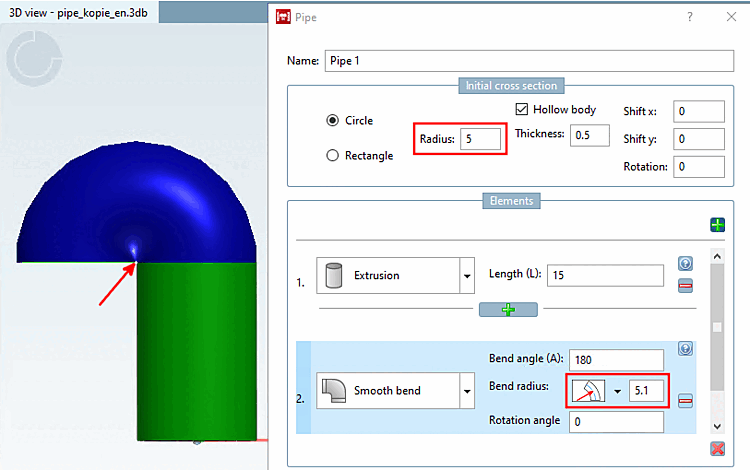Click the view rotation widget in the 3D view
This screenshot has width=750, height=470.
34,58
